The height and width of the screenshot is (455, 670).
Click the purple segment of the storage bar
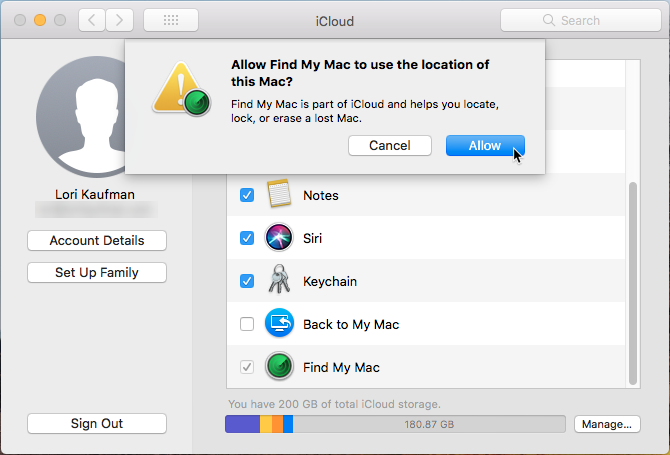pos(242,424)
